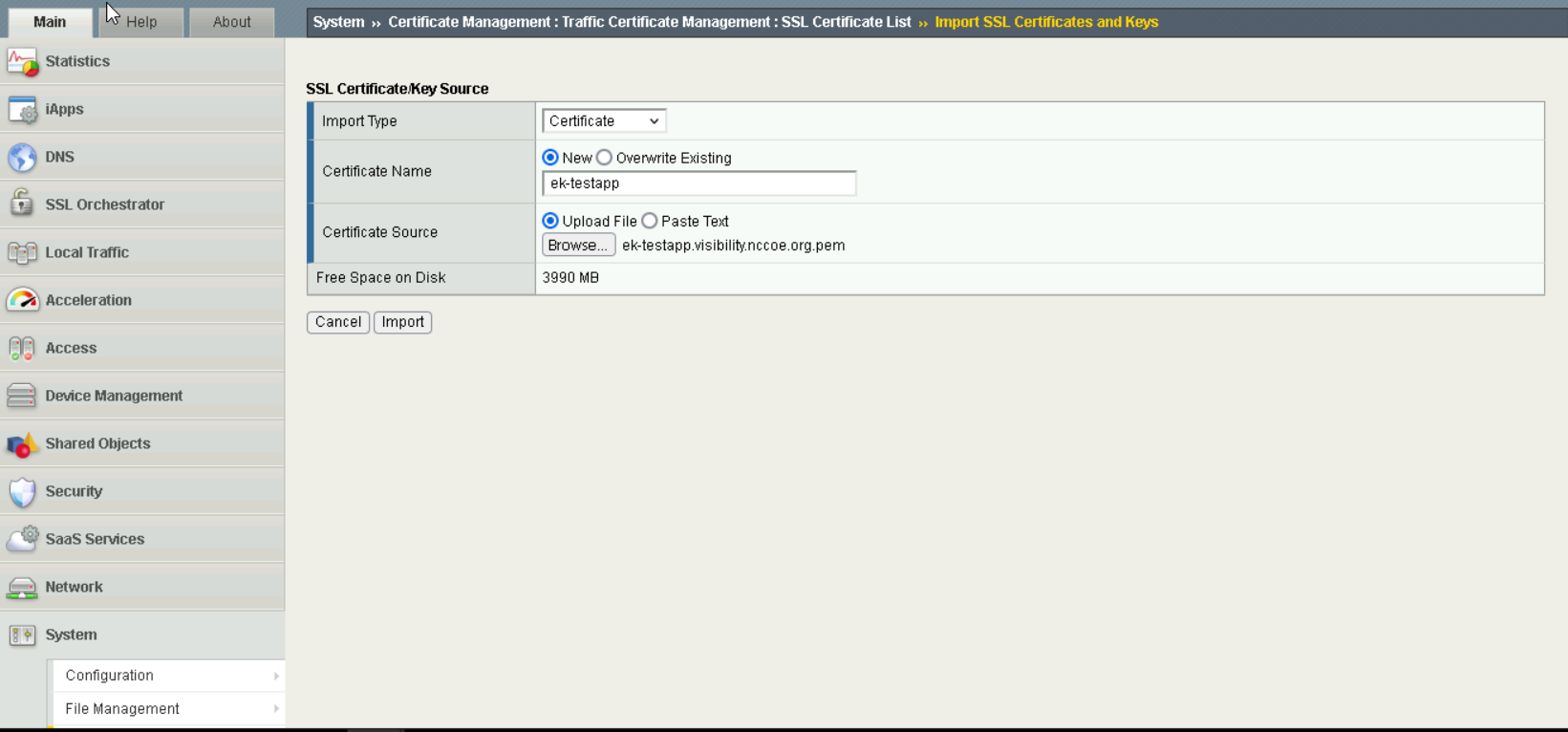Open the Import Type dropdown
1568x732 pixels.
pos(604,121)
